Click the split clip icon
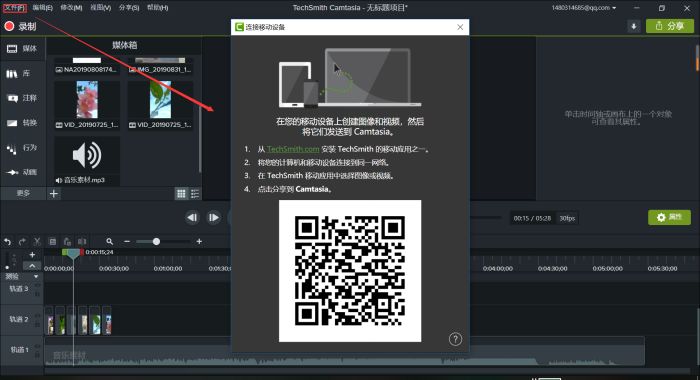 click(82, 242)
